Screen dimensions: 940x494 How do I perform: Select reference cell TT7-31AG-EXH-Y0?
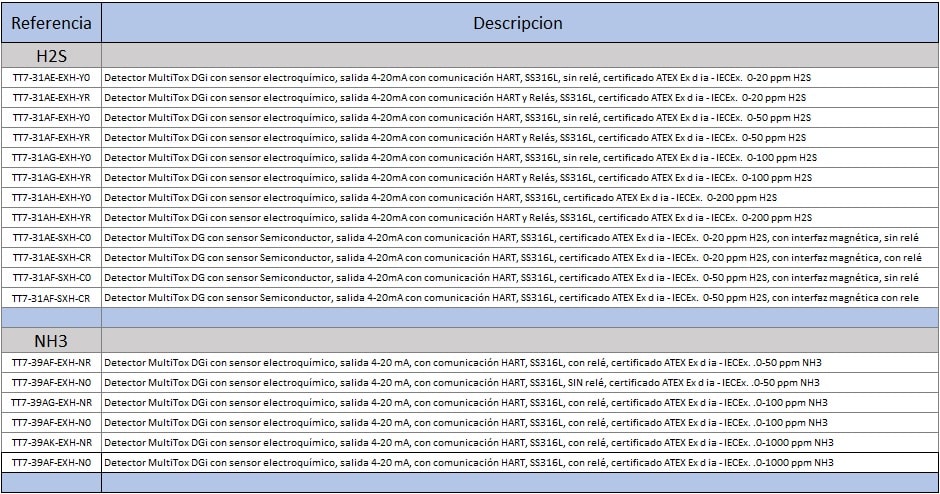pyautogui.click(x=51, y=157)
